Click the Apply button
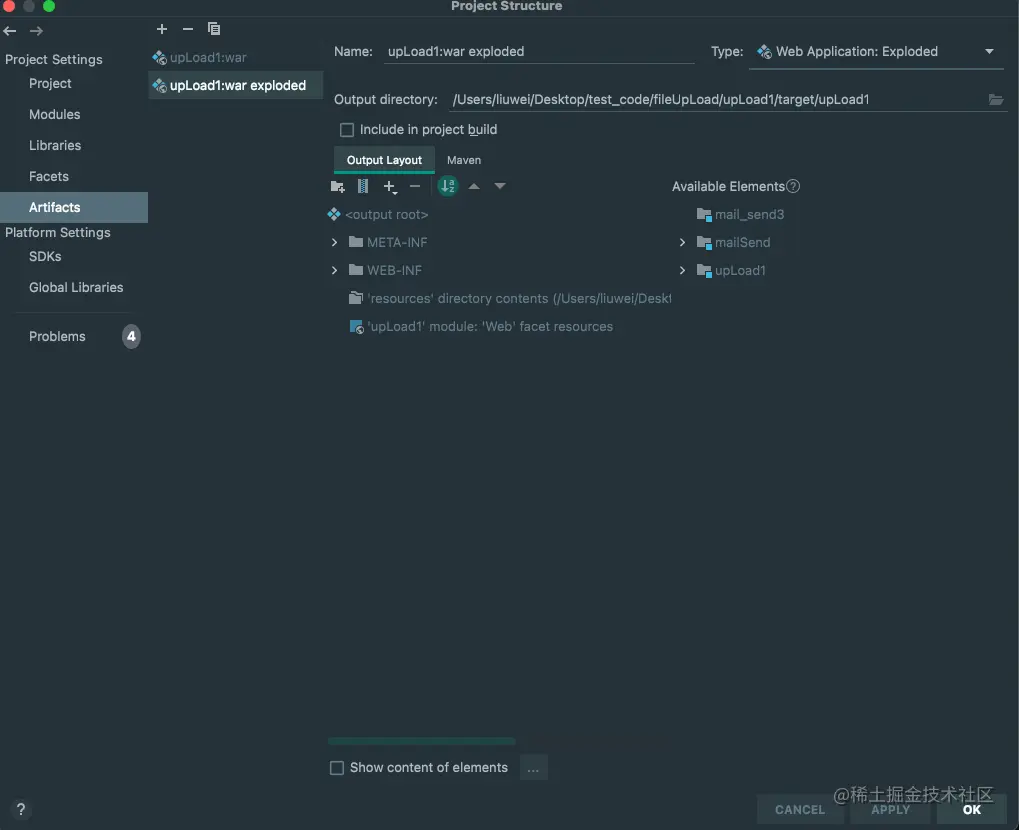 point(890,810)
